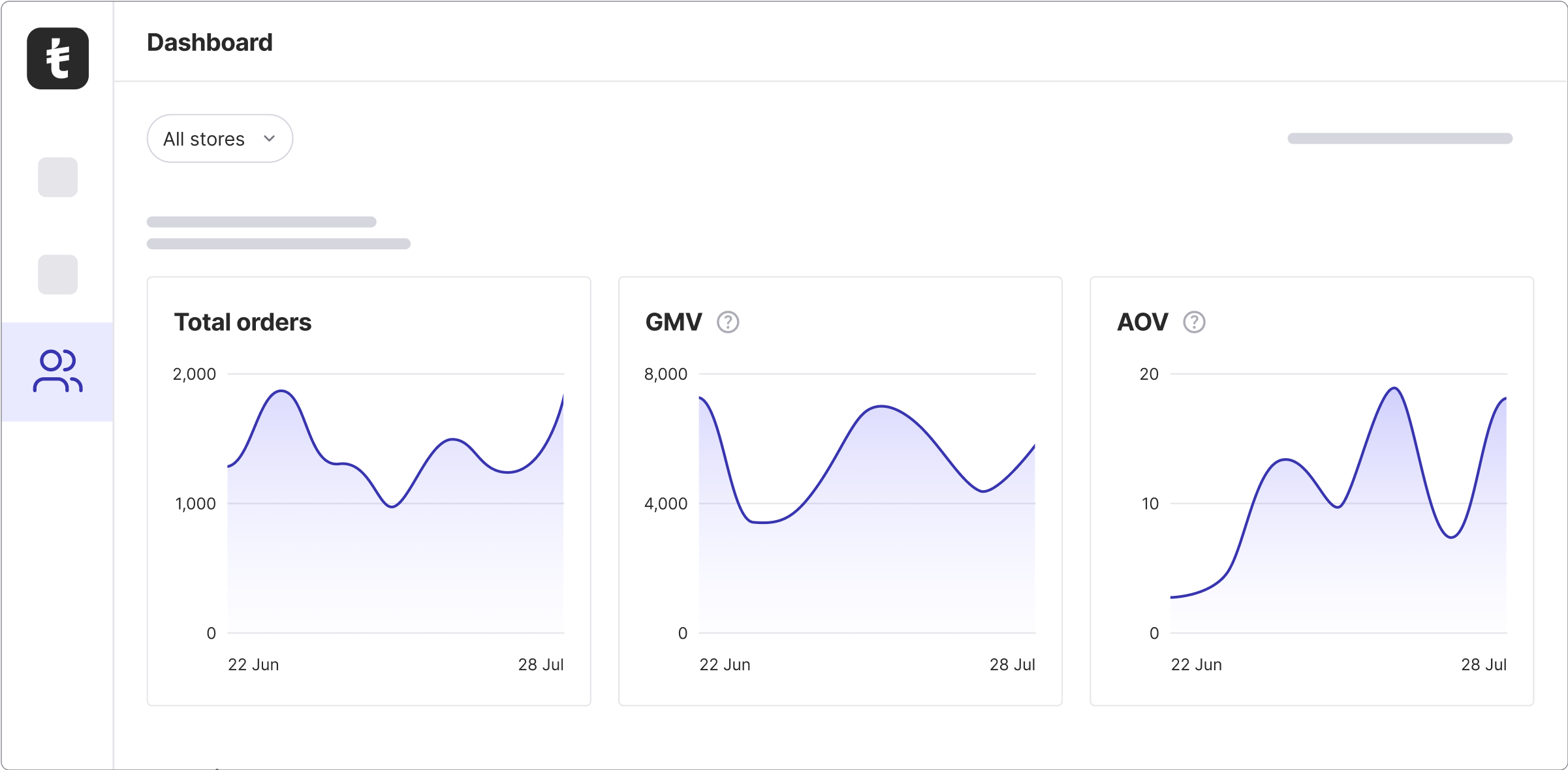Click 28 Jul label under GMV
The height and width of the screenshot is (770, 1568).
1012,665
